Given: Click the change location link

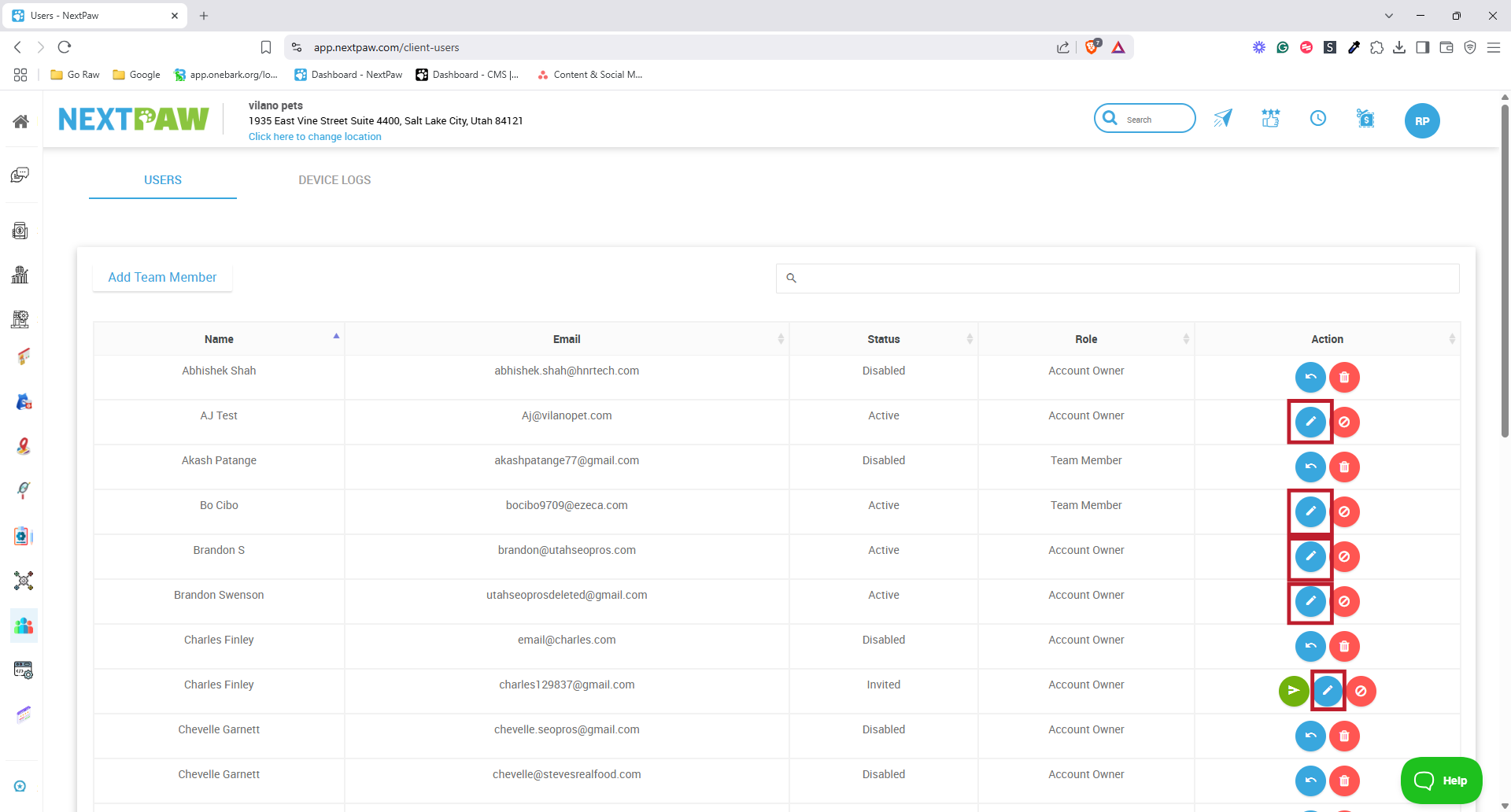Looking at the screenshot, I should point(315,137).
